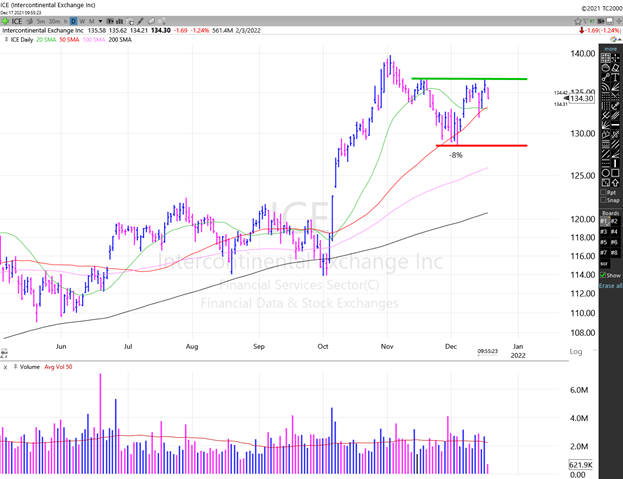Viewport: 623px width, 479px height.
Task: Click the 621.9K volume value label
Action: pyautogui.click(x=580, y=465)
